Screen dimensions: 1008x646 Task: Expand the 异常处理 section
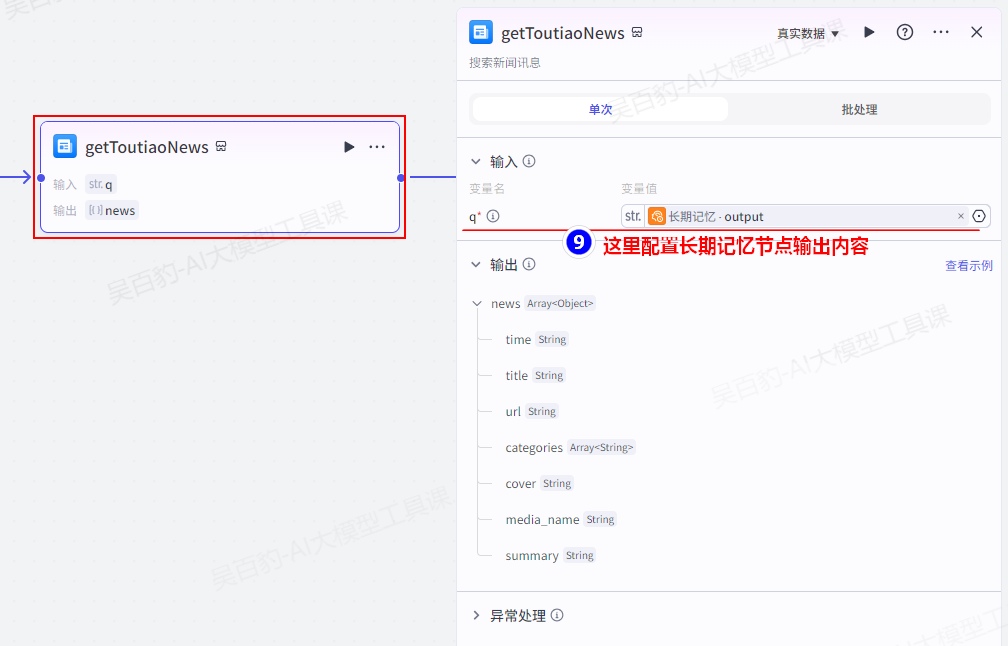(476, 616)
